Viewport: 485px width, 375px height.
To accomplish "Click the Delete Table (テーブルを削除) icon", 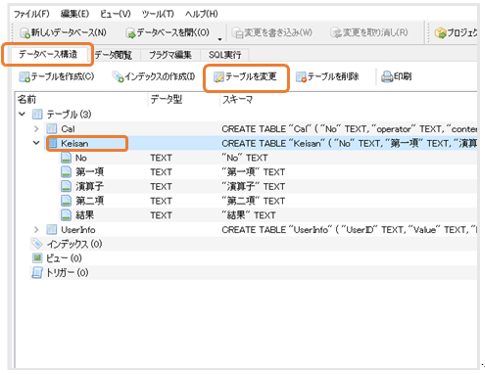I will coord(301,77).
